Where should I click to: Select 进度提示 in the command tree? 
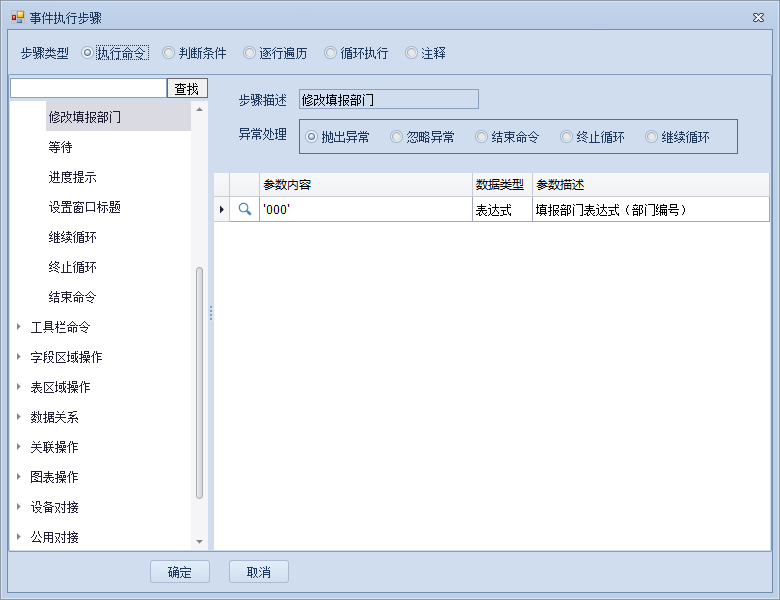coord(72,177)
